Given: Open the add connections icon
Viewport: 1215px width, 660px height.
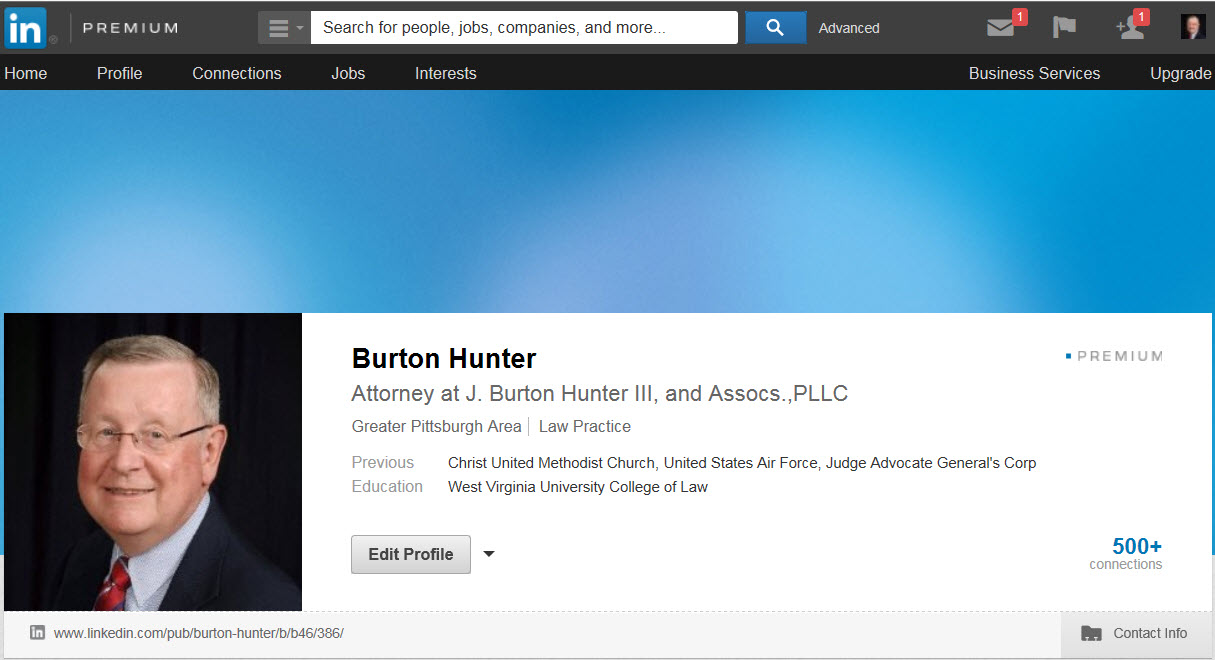Looking at the screenshot, I should (x=1130, y=28).
